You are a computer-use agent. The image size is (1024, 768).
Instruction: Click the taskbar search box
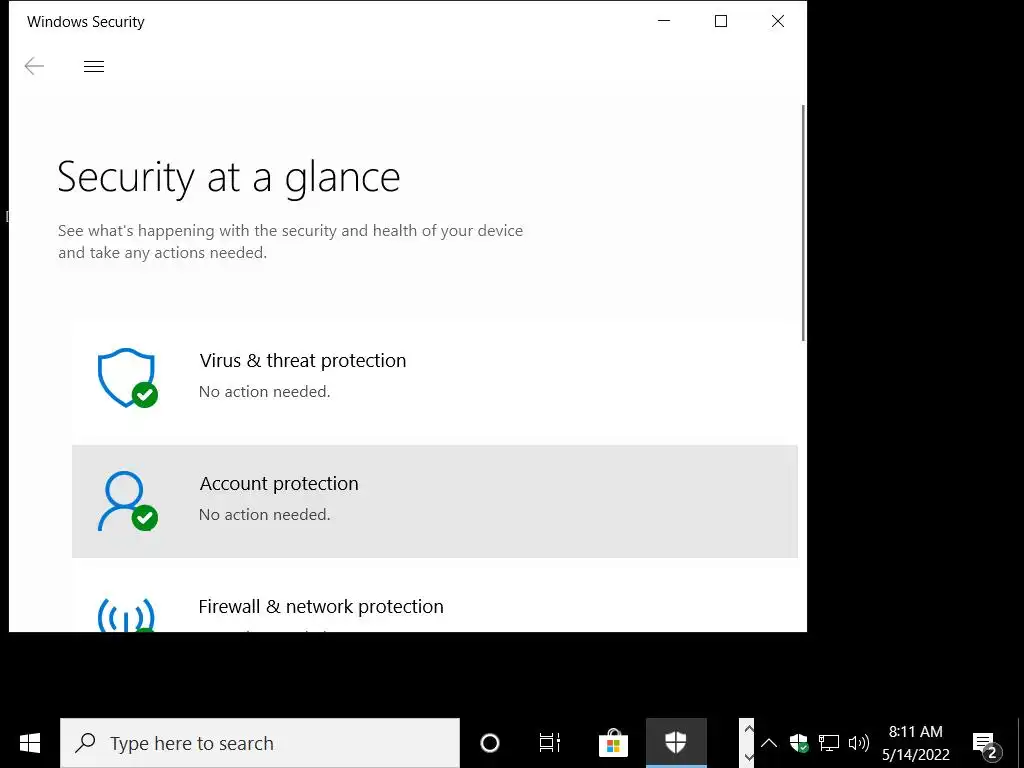tap(260, 743)
